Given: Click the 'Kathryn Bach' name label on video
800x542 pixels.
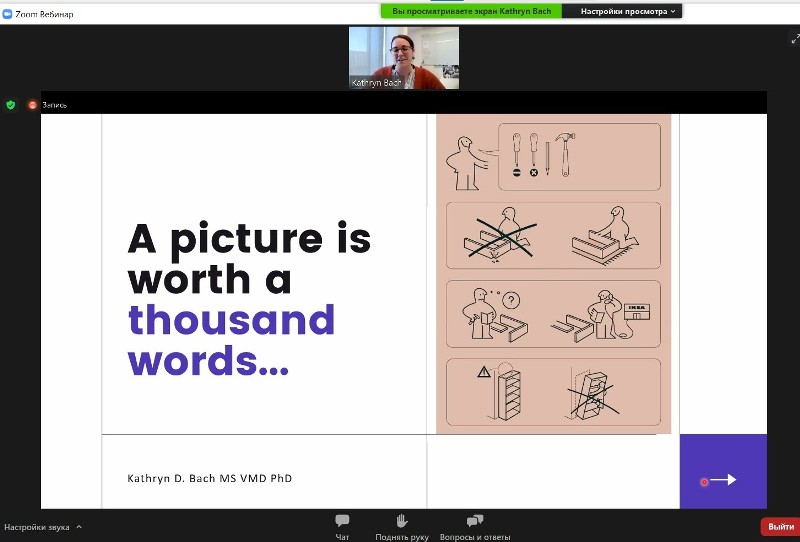Looking at the screenshot, I should tap(377, 82).
